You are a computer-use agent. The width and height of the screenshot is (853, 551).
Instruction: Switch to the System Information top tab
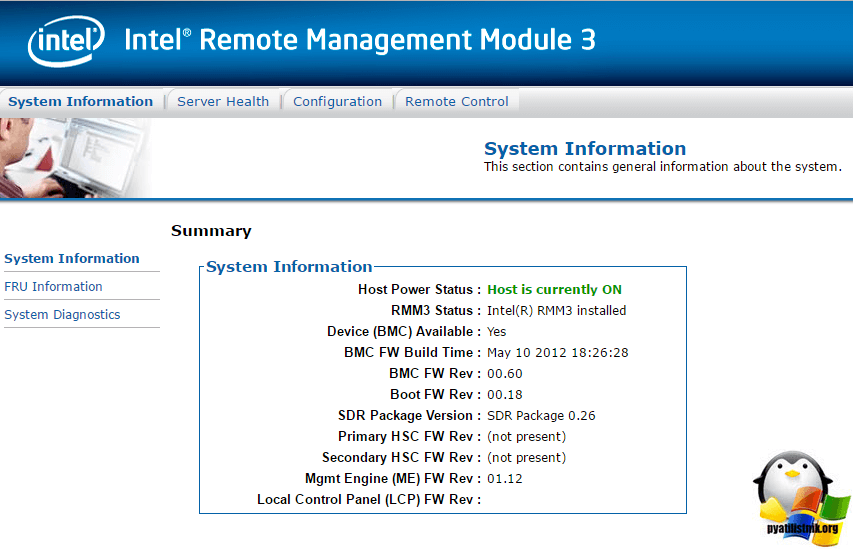tap(80, 101)
